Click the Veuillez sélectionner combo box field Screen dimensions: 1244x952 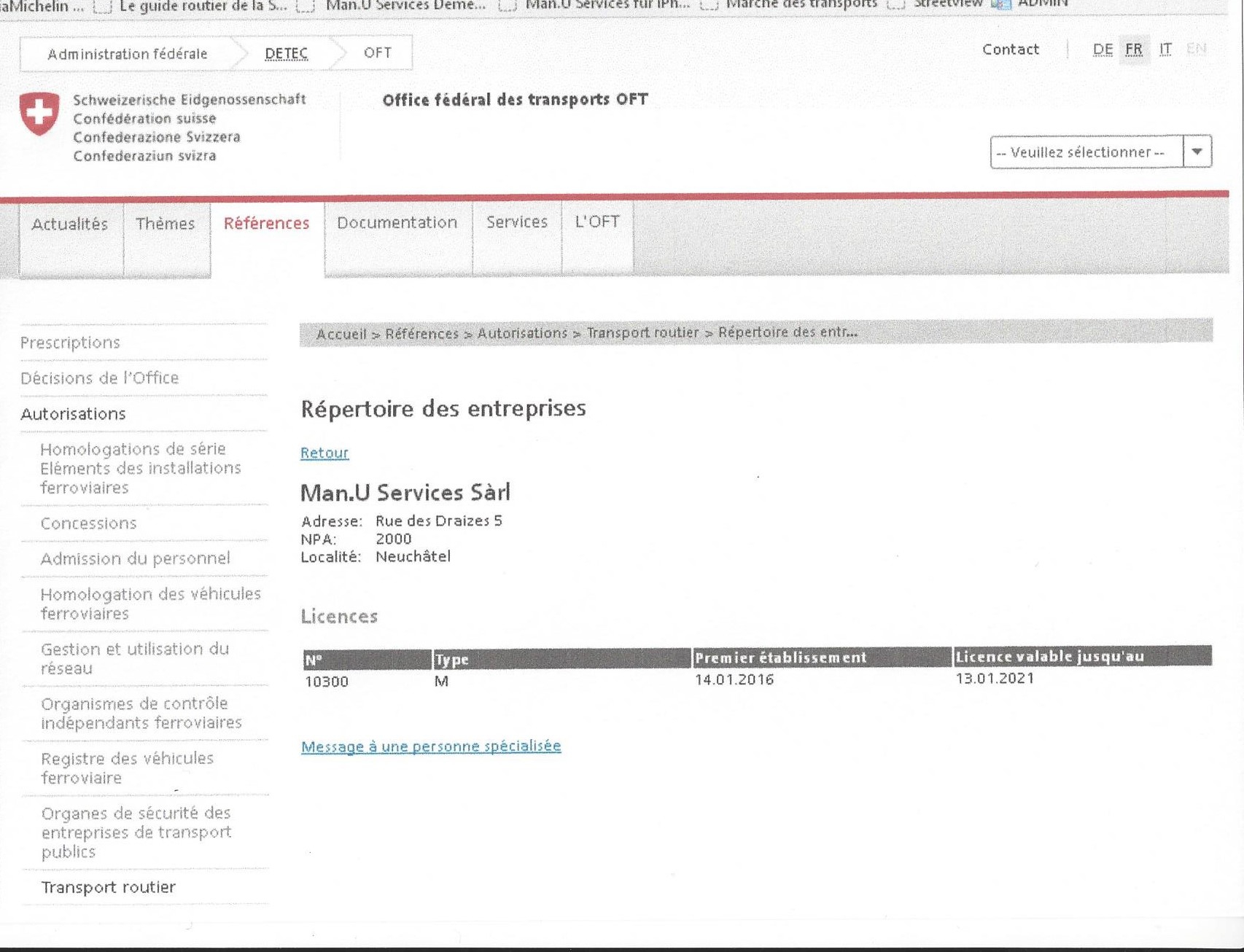[1101, 152]
